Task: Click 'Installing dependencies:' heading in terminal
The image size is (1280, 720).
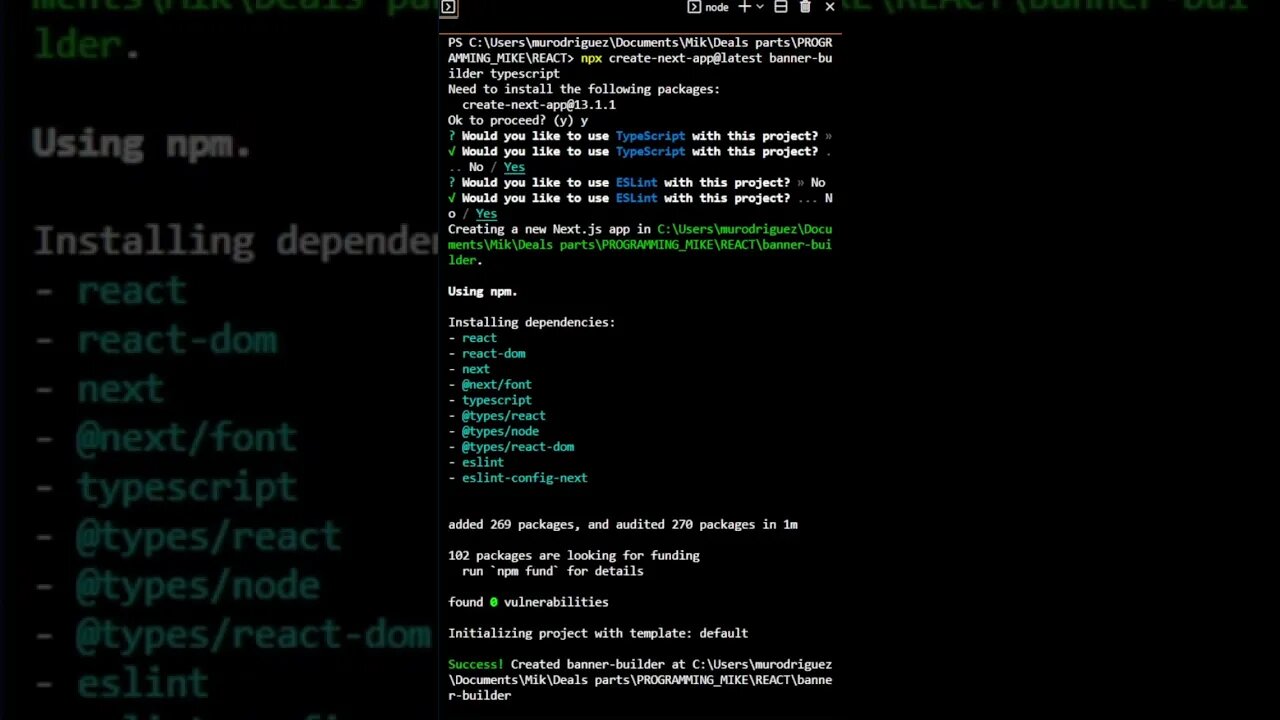Action: (532, 323)
